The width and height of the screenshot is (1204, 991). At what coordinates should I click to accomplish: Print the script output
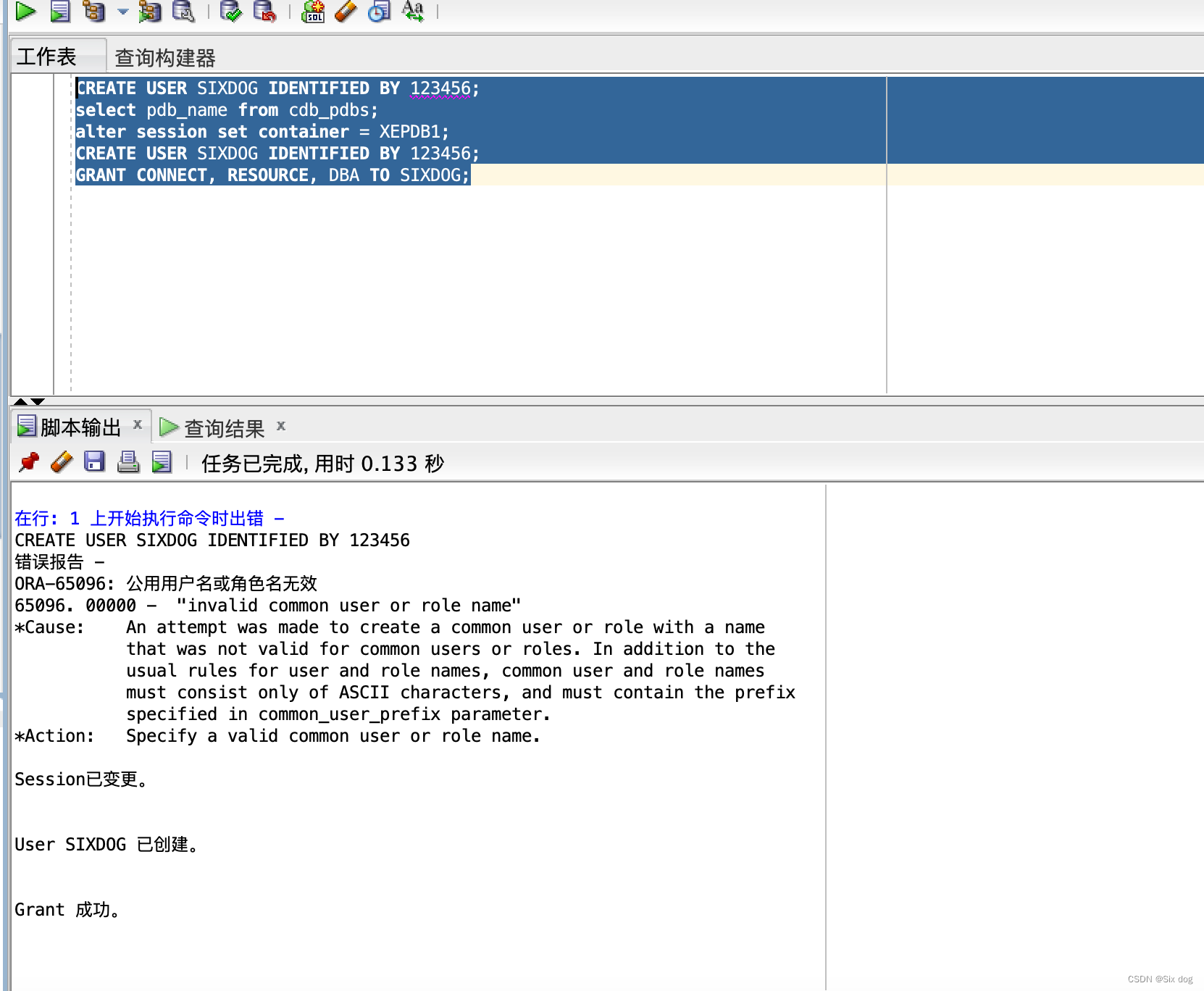pos(128,461)
